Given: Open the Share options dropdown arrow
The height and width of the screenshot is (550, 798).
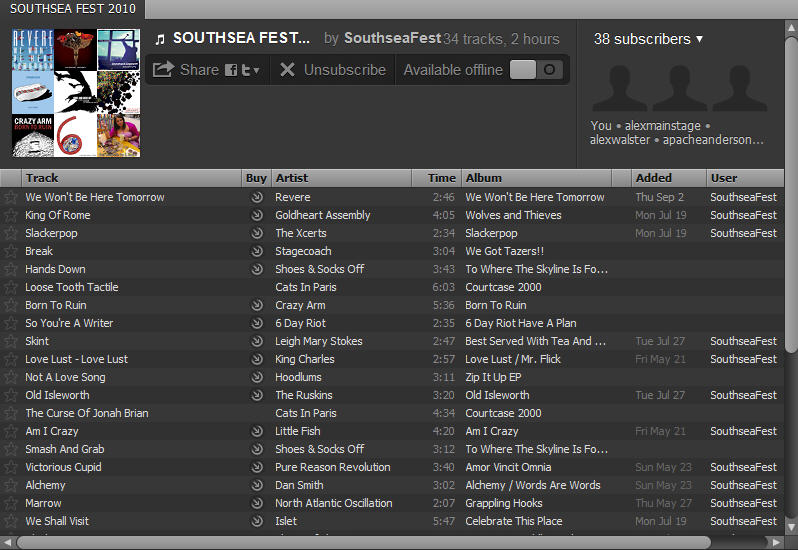Looking at the screenshot, I should (x=256, y=70).
